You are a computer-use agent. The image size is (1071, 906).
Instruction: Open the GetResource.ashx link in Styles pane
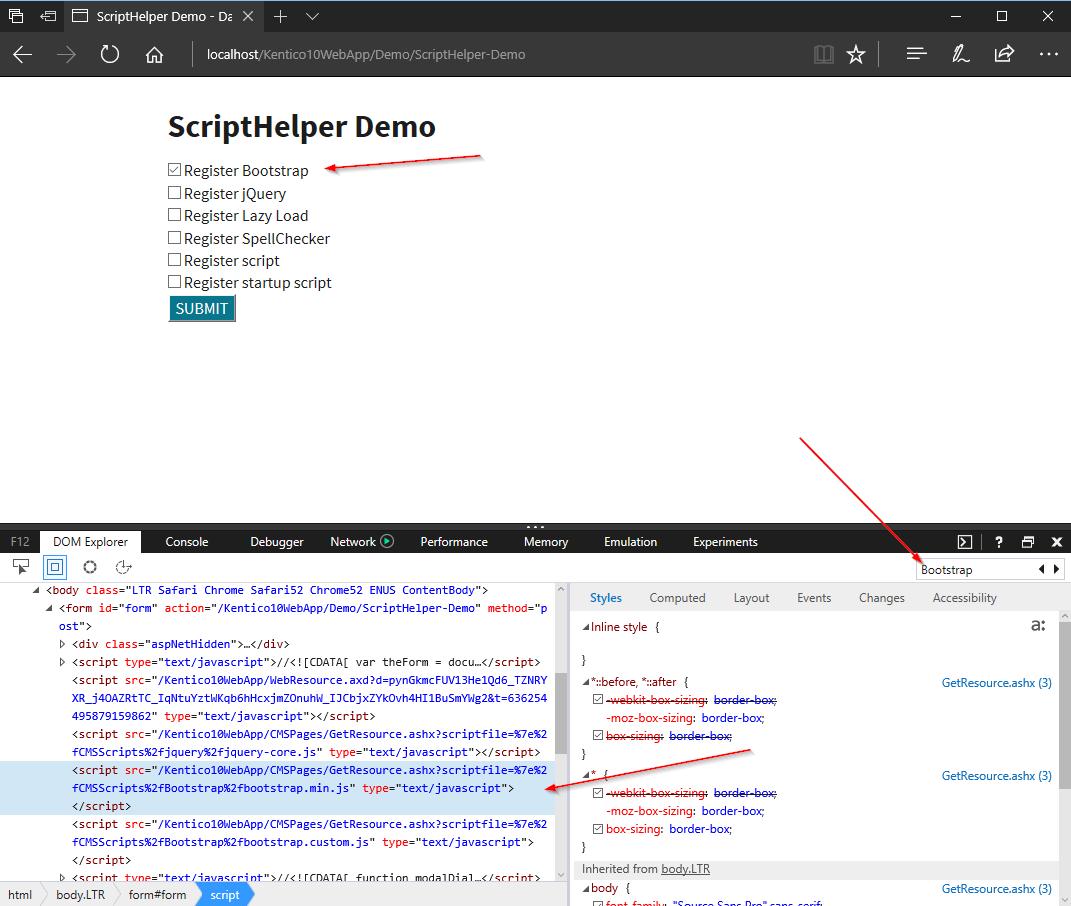pos(996,682)
